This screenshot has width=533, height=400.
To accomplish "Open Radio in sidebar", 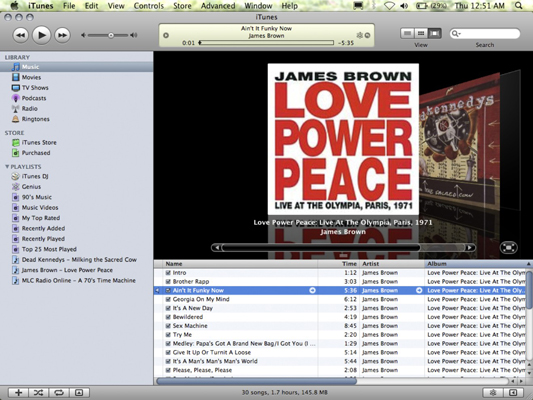I will 30,109.
